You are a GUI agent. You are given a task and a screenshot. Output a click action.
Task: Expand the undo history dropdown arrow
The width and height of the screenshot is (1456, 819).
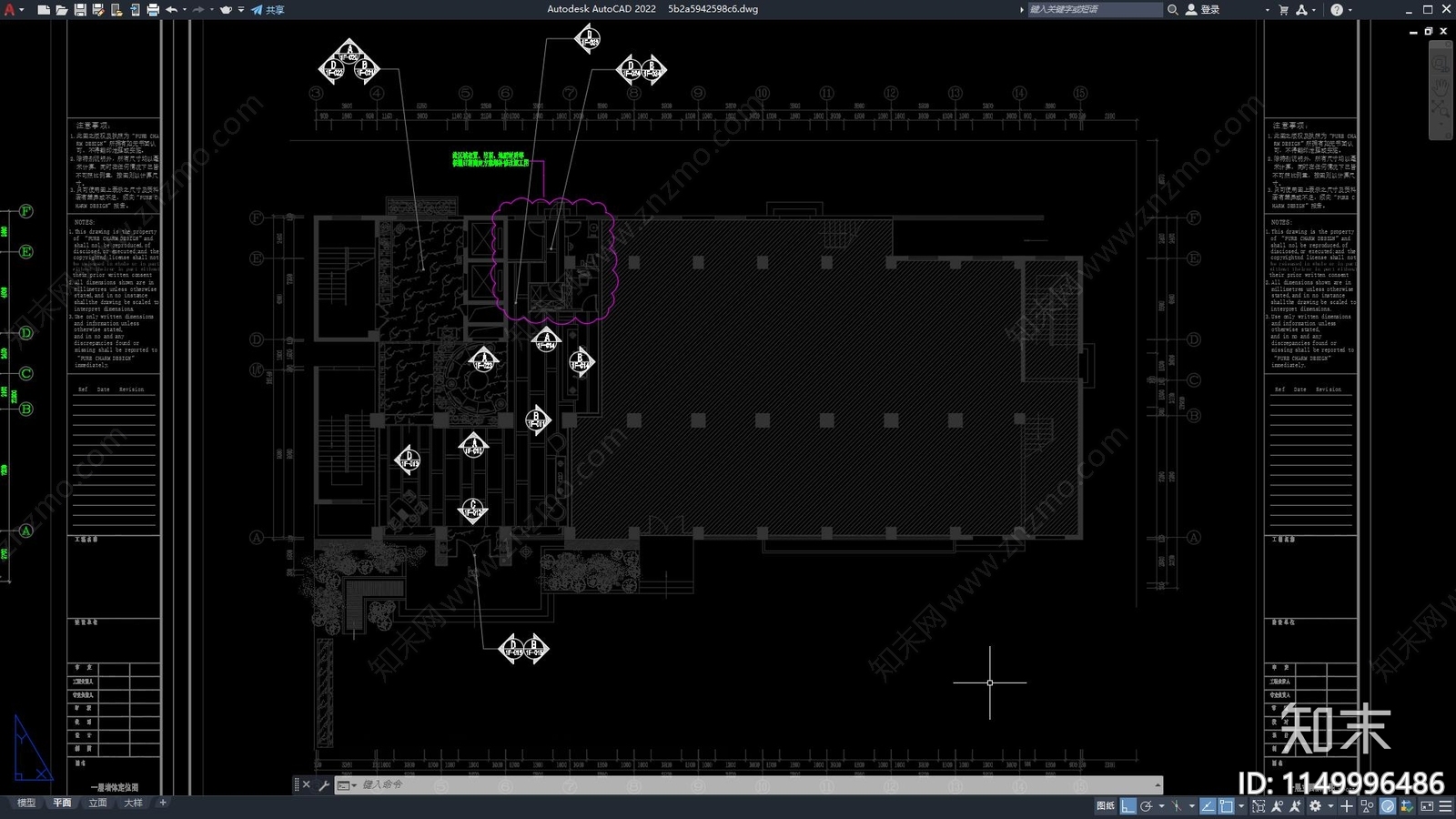(x=185, y=10)
